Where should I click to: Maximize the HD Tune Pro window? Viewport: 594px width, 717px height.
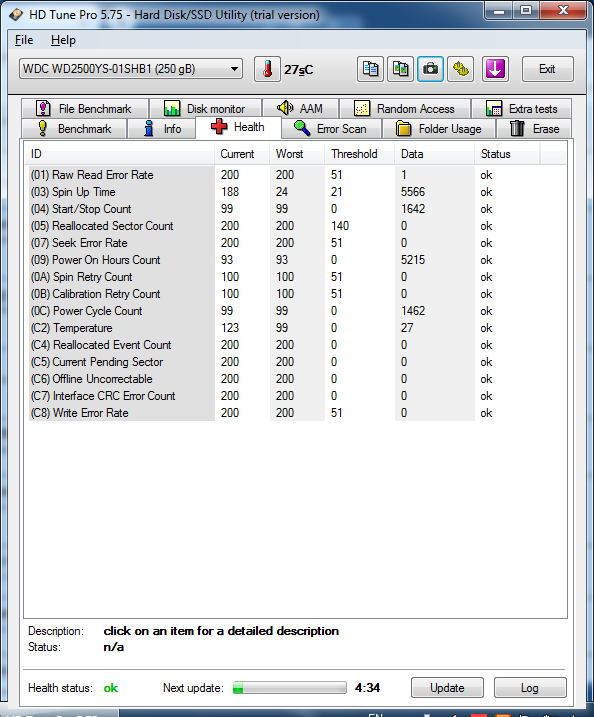pos(526,11)
